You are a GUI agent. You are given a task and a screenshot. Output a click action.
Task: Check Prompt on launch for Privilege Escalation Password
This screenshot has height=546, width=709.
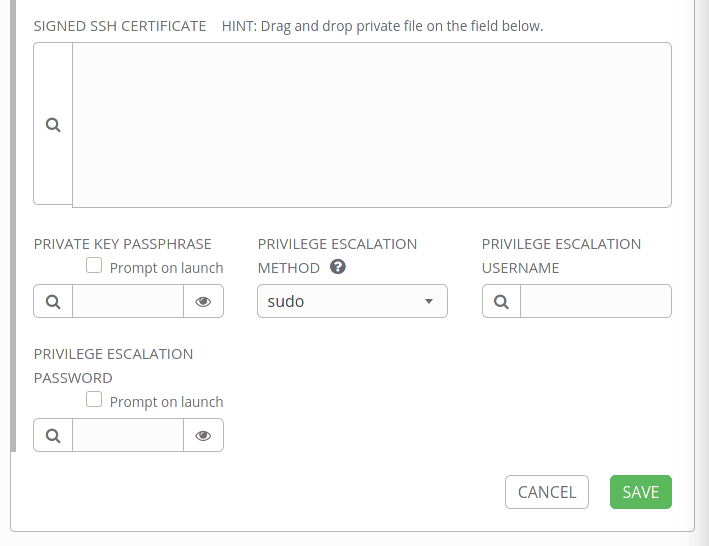pos(94,400)
